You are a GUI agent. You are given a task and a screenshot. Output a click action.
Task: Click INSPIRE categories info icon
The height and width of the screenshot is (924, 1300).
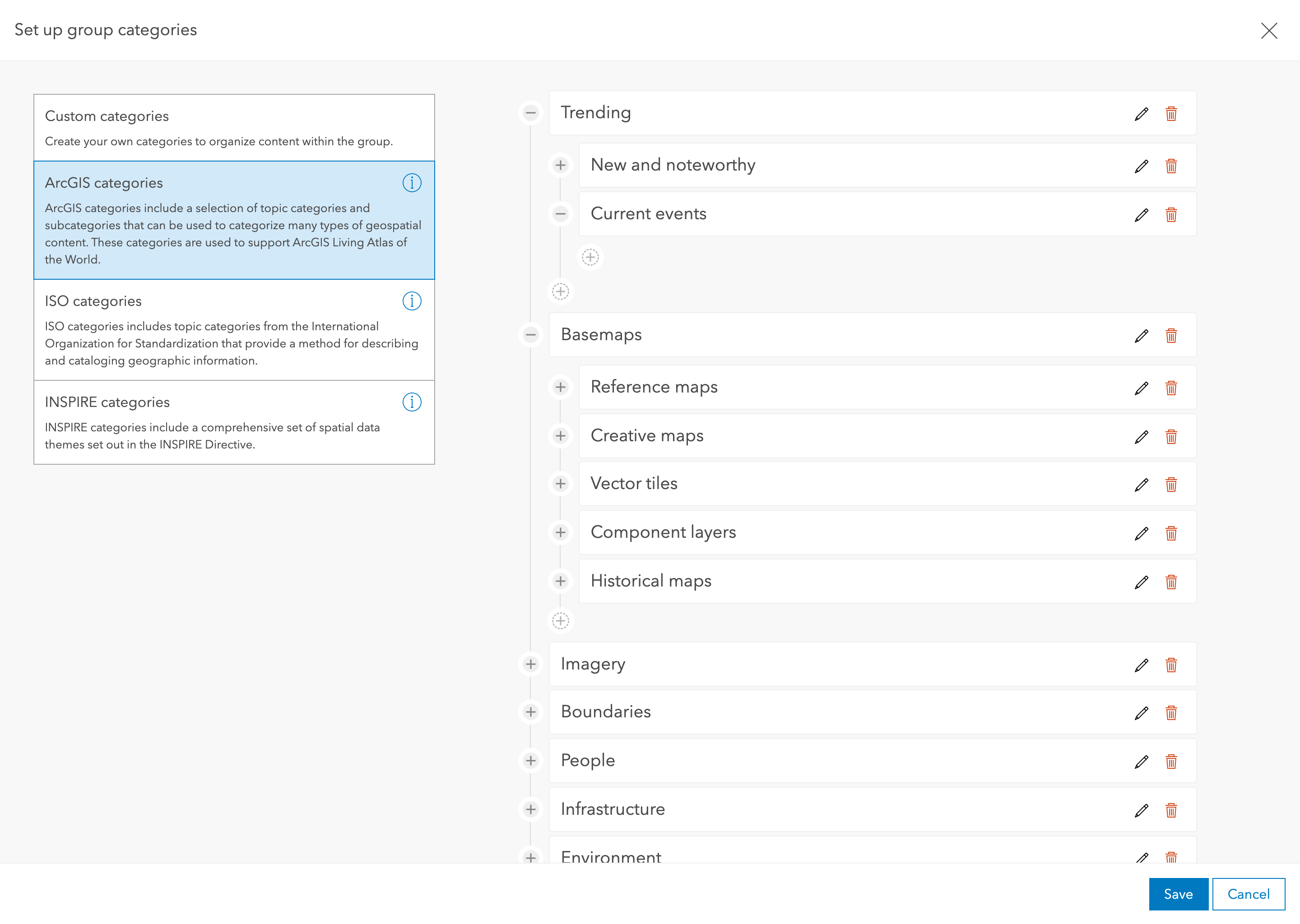[x=412, y=402]
